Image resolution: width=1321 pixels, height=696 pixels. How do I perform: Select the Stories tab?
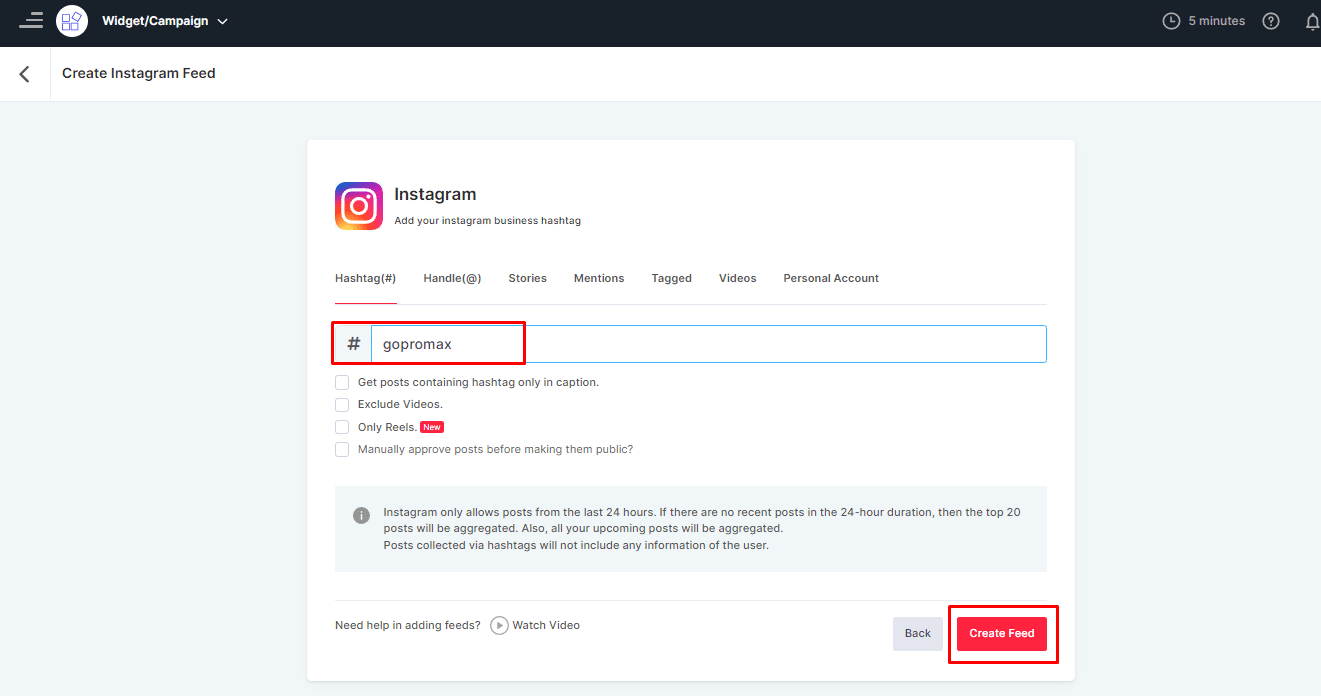[527, 278]
